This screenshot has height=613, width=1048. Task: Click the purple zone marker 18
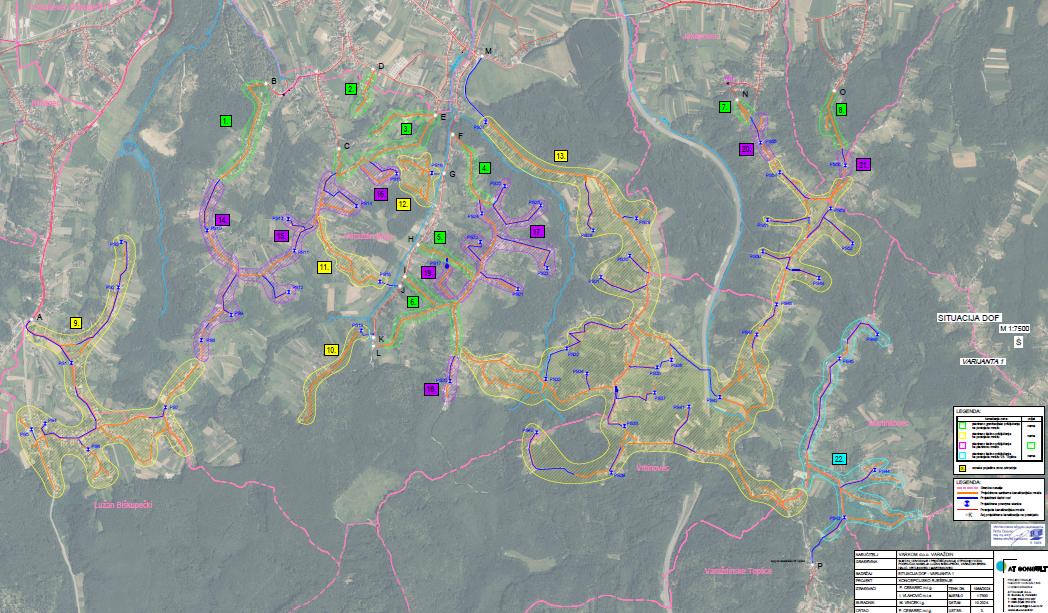tap(431, 390)
